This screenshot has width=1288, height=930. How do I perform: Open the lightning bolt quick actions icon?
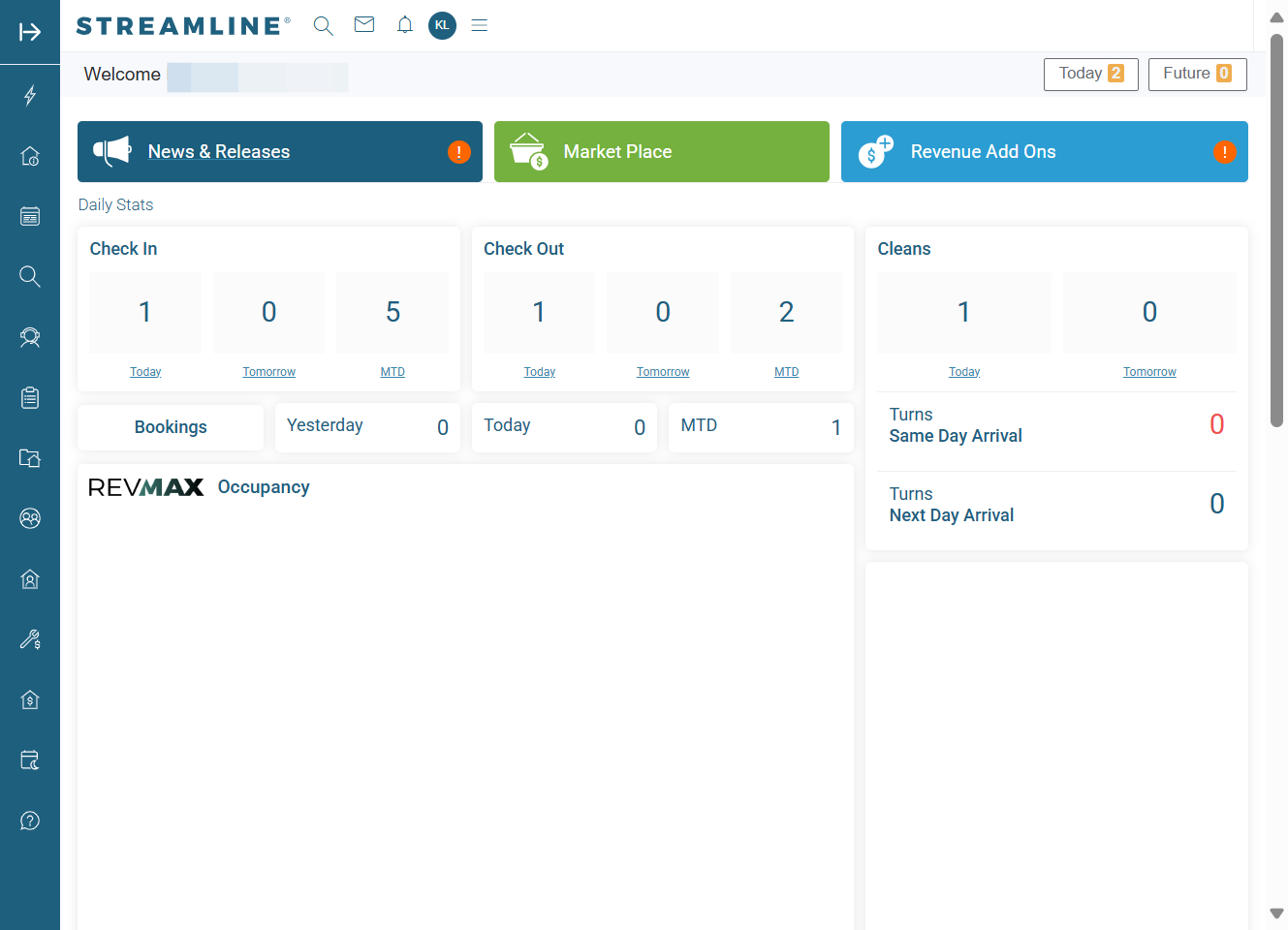point(30,95)
